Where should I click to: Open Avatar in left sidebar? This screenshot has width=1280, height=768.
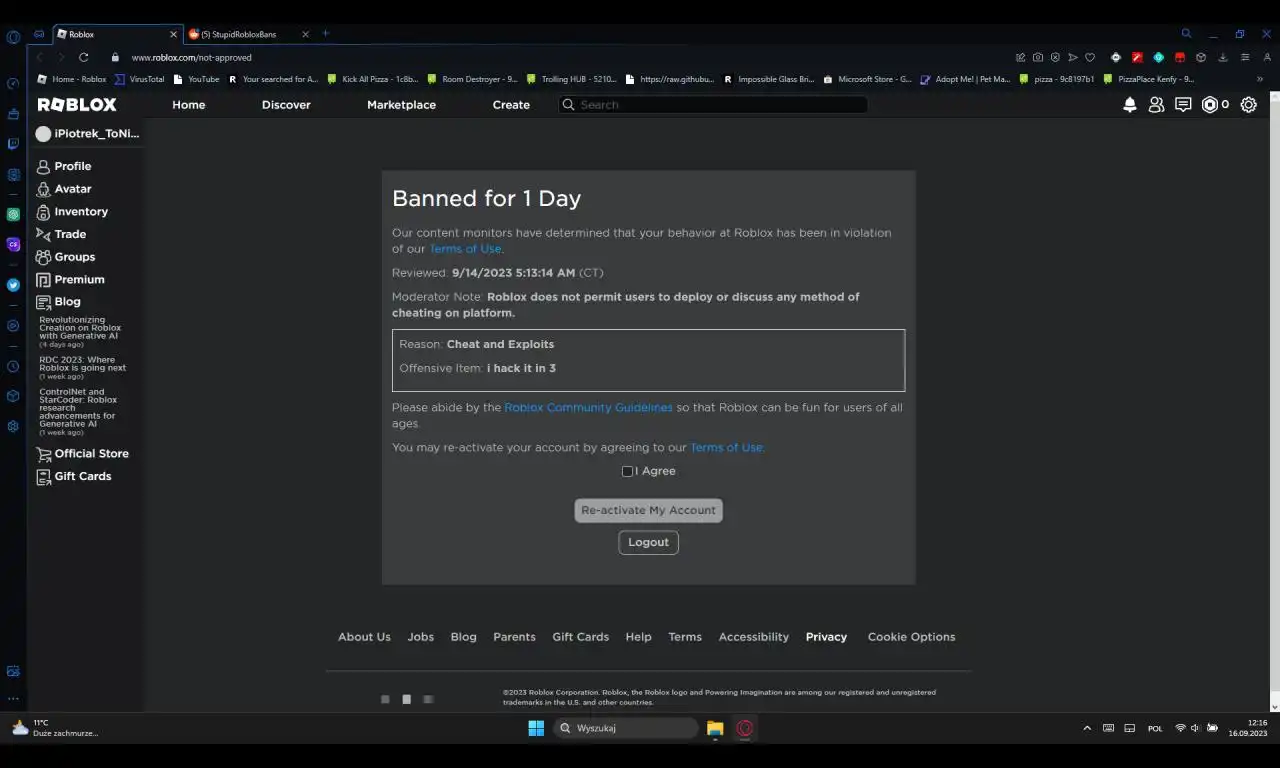pyautogui.click(x=64, y=189)
